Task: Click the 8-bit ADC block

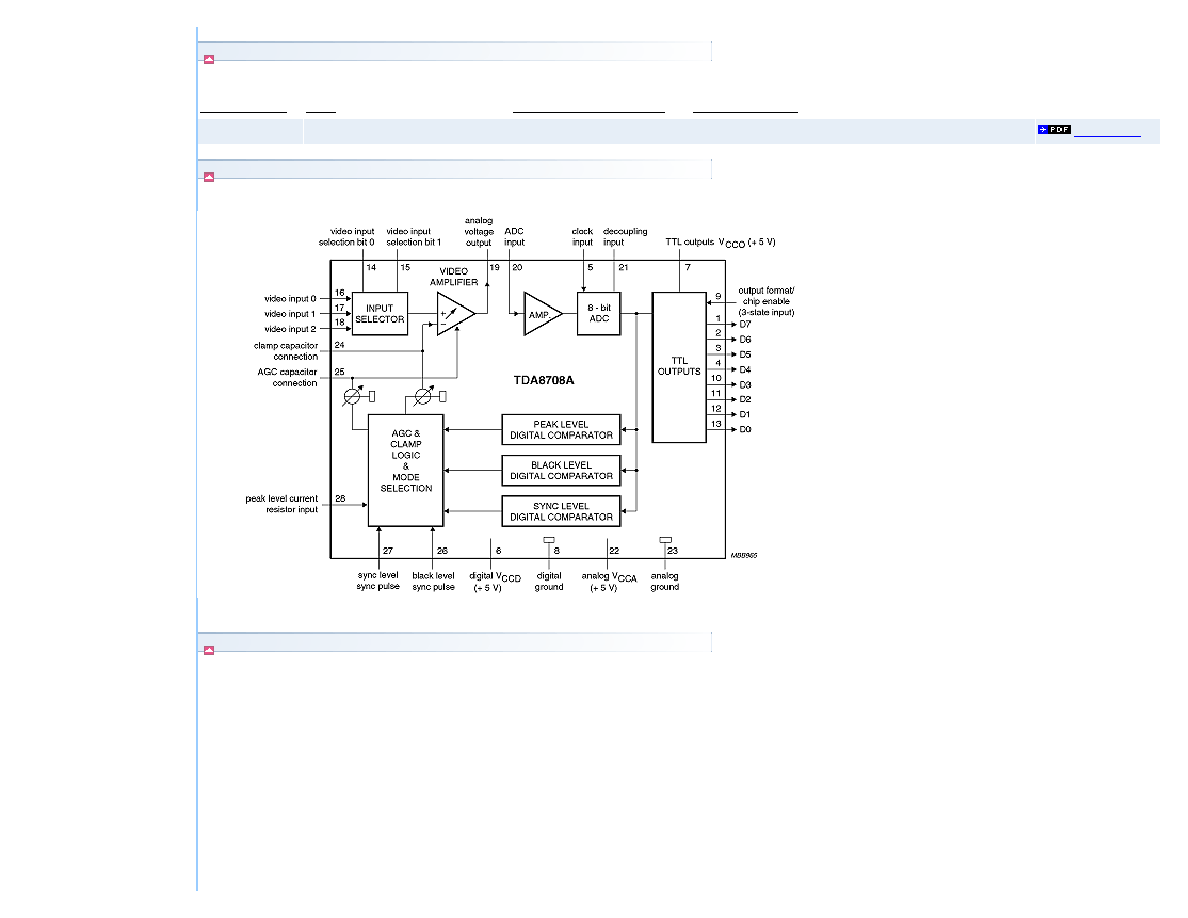Action: coord(599,313)
